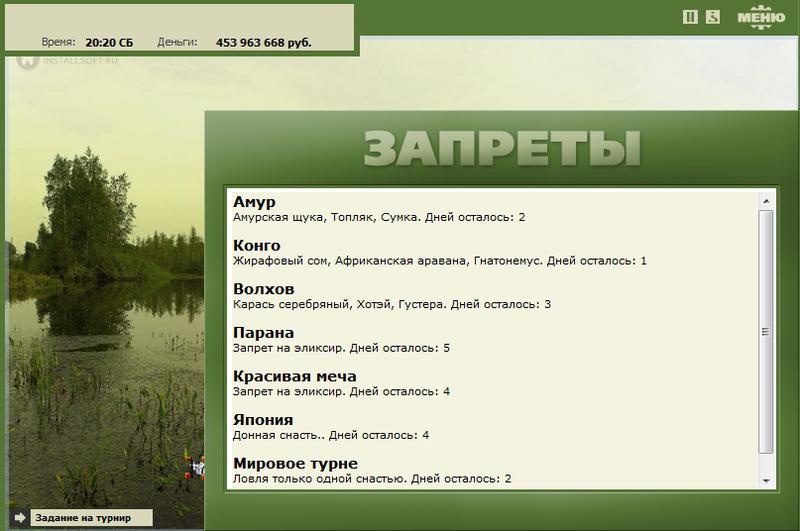Select the Красивая меча heading

point(294,376)
